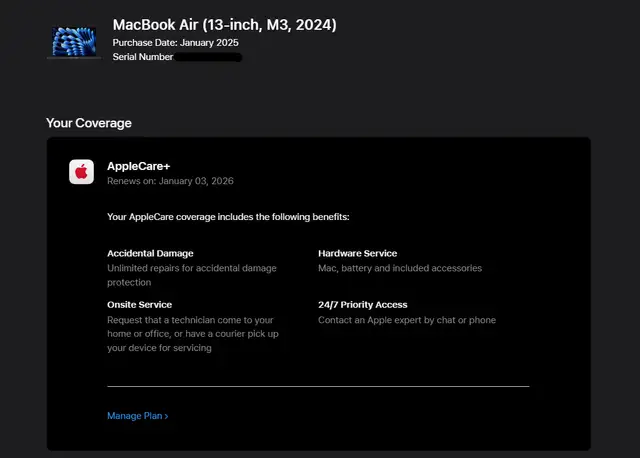
Task: Click the MacBook Air product thumbnail
Action: pos(74,43)
